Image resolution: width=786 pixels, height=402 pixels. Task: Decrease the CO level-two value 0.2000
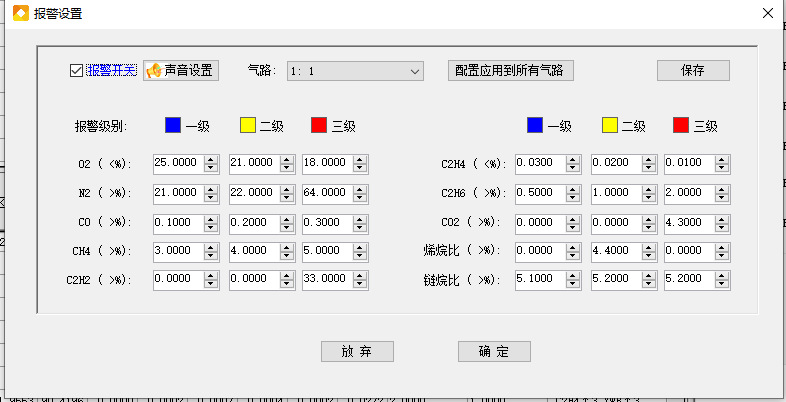(x=287, y=229)
